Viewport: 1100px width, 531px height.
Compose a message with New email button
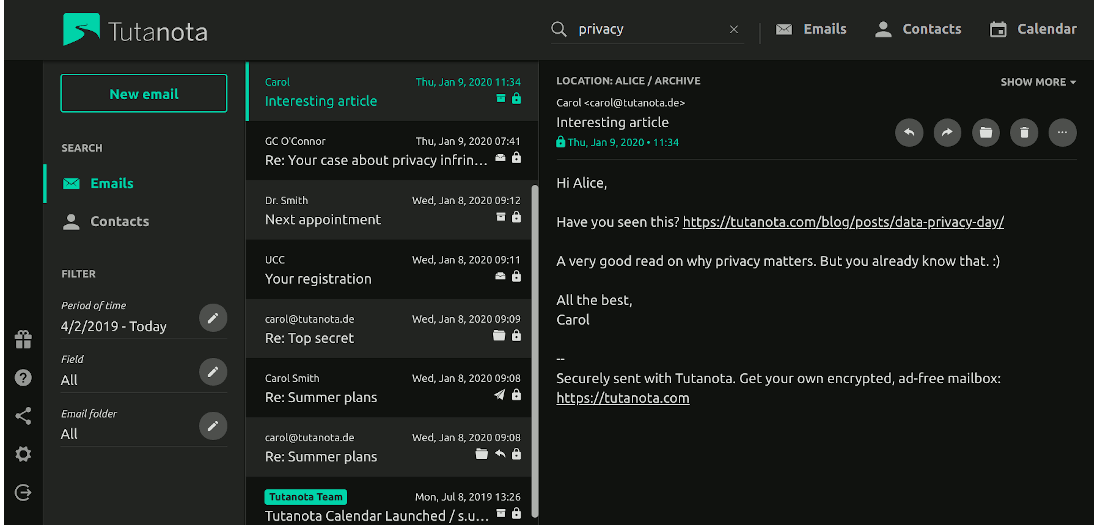pyautogui.click(x=144, y=94)
